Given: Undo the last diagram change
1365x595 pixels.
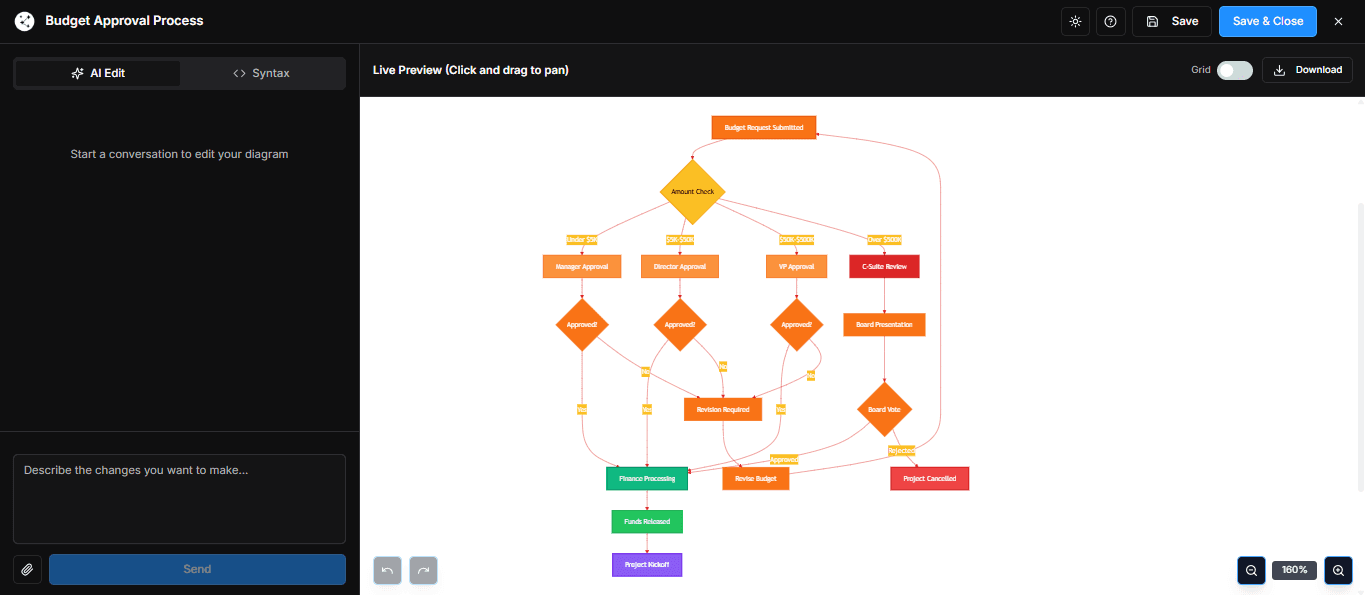Looking at the screenshot, I should (387, 570).
